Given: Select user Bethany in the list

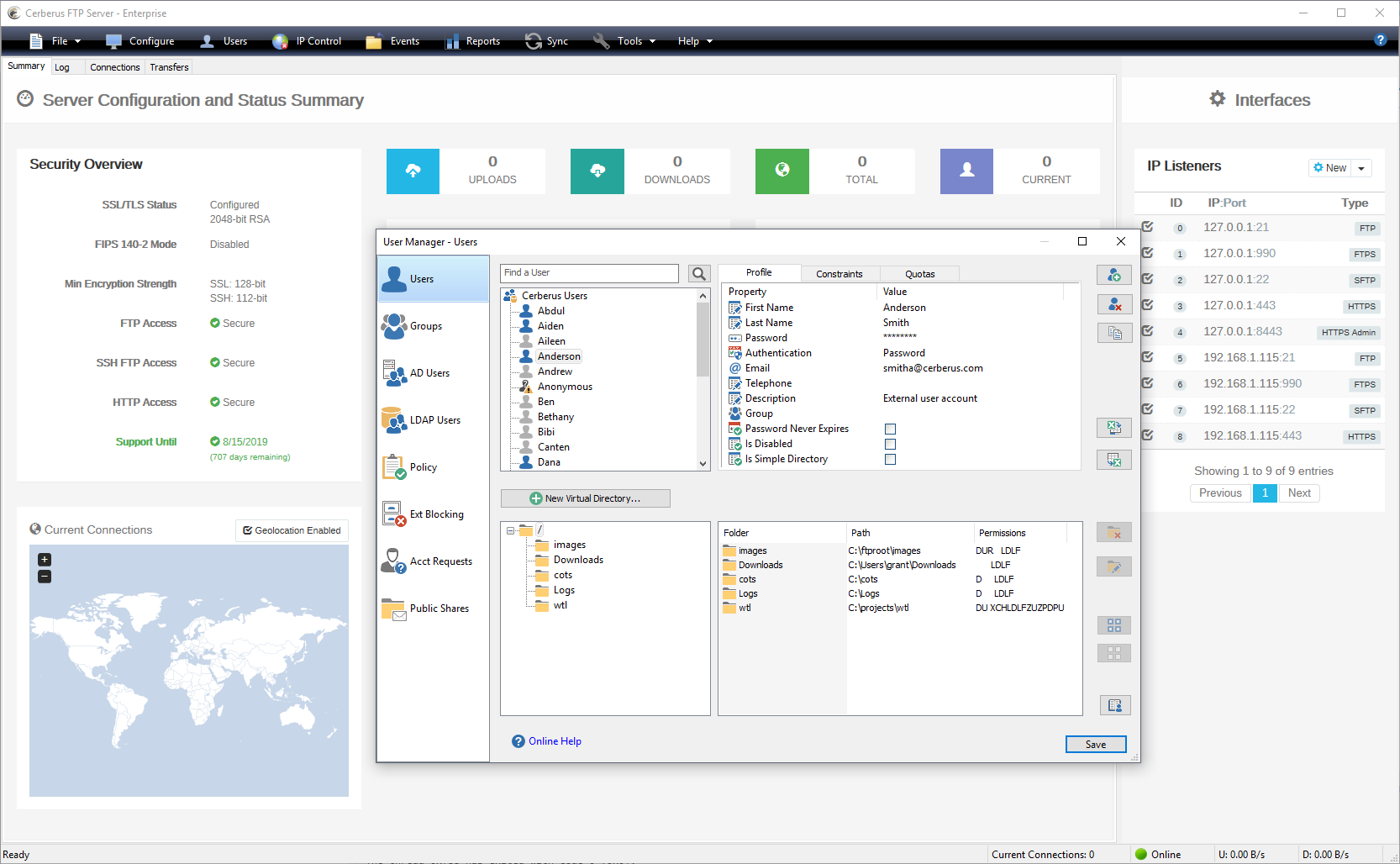Looking at the screenshot, I should pyautogui.click(x=555, y=417).
